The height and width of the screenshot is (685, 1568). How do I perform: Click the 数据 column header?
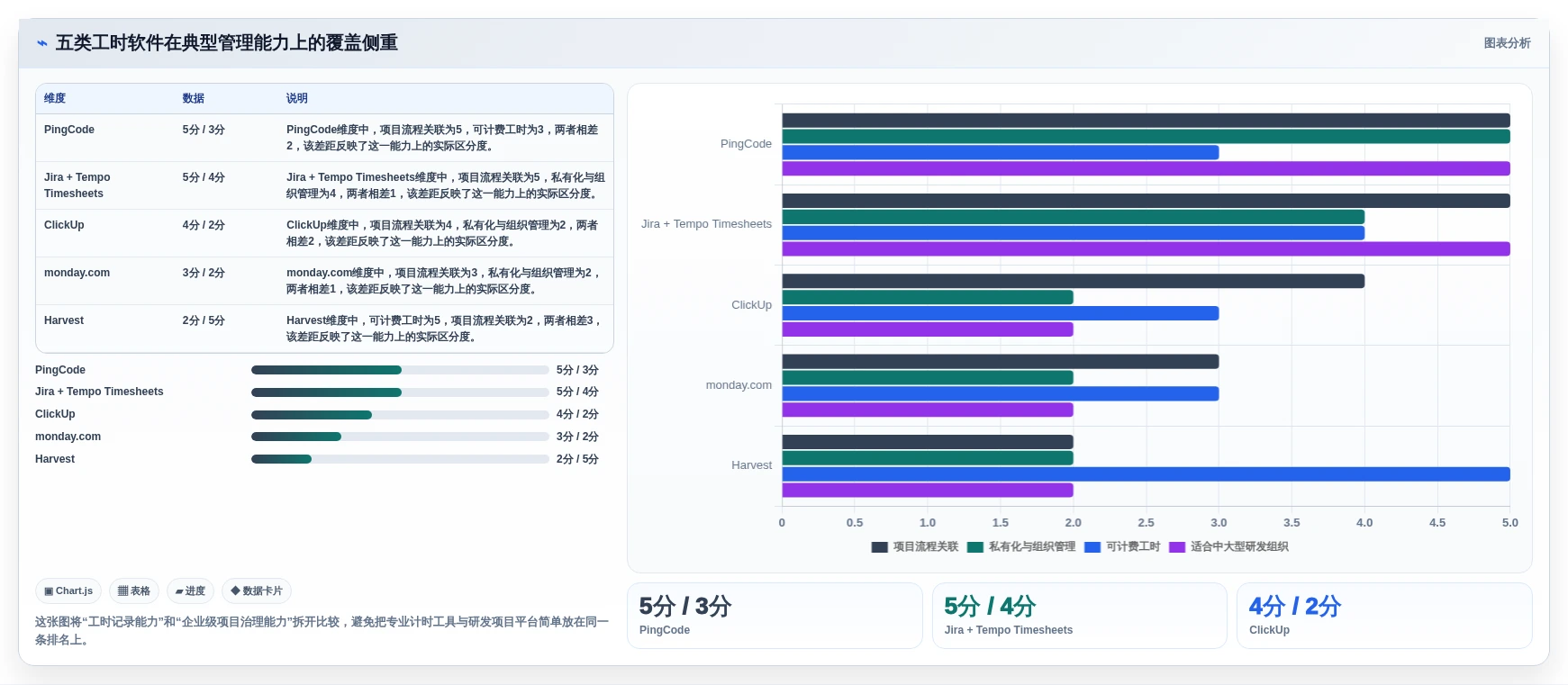tap(194, 98)
